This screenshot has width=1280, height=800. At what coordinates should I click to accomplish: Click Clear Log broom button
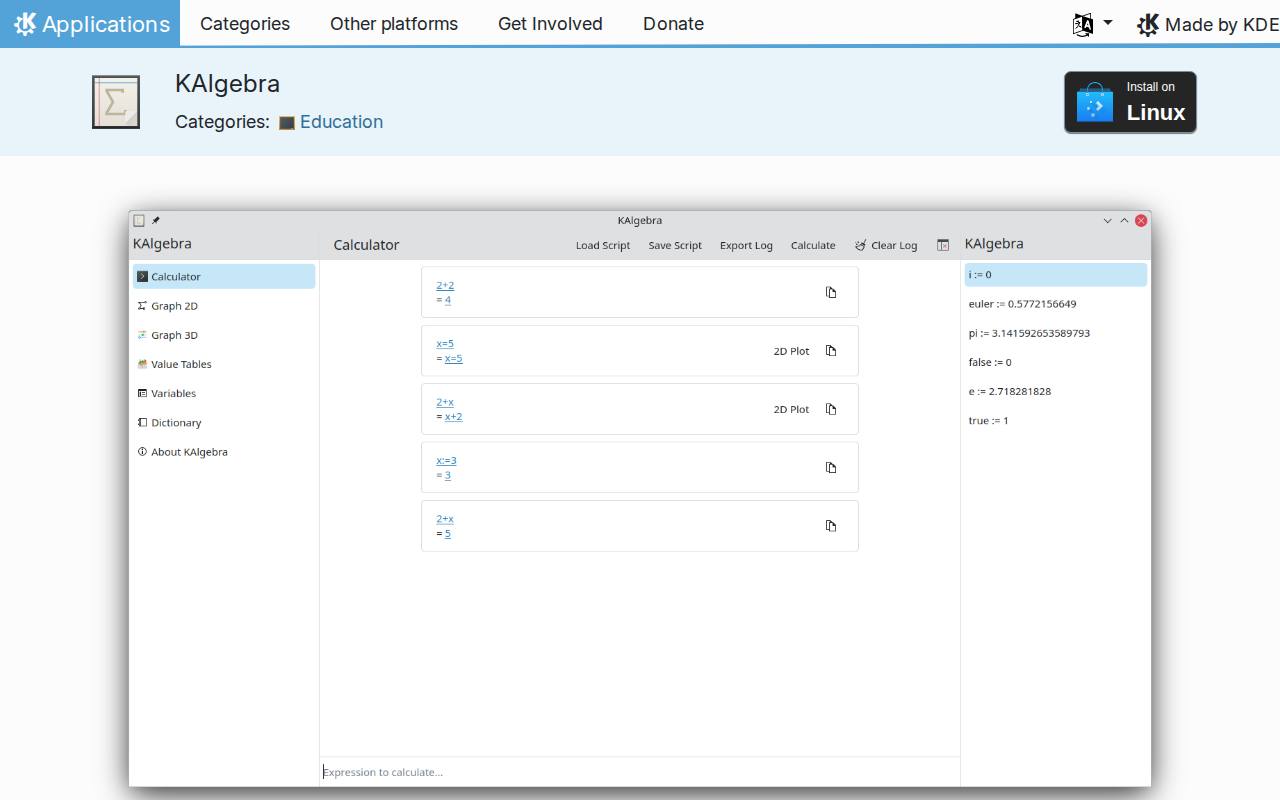tap(886, 245)
